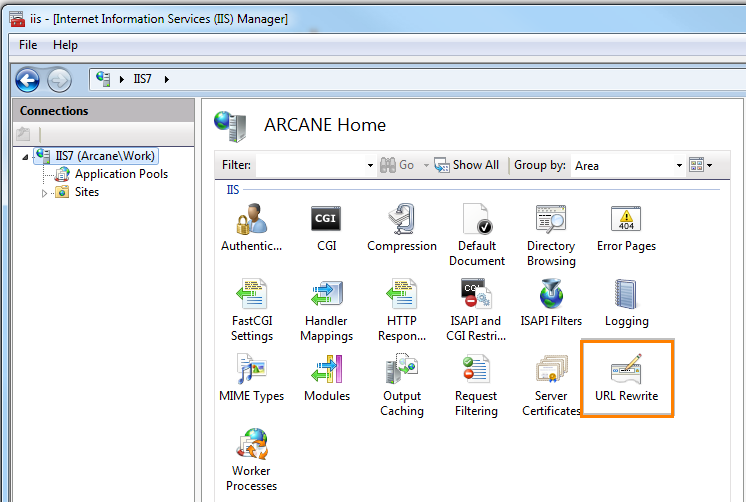Open Worker Processes feature
This screenshot has height=502, width=746.
(252, 460)
